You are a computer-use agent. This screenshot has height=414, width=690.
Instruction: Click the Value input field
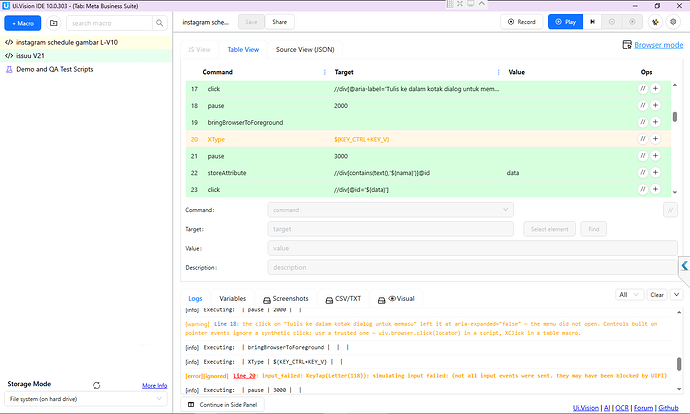[472, 248]
